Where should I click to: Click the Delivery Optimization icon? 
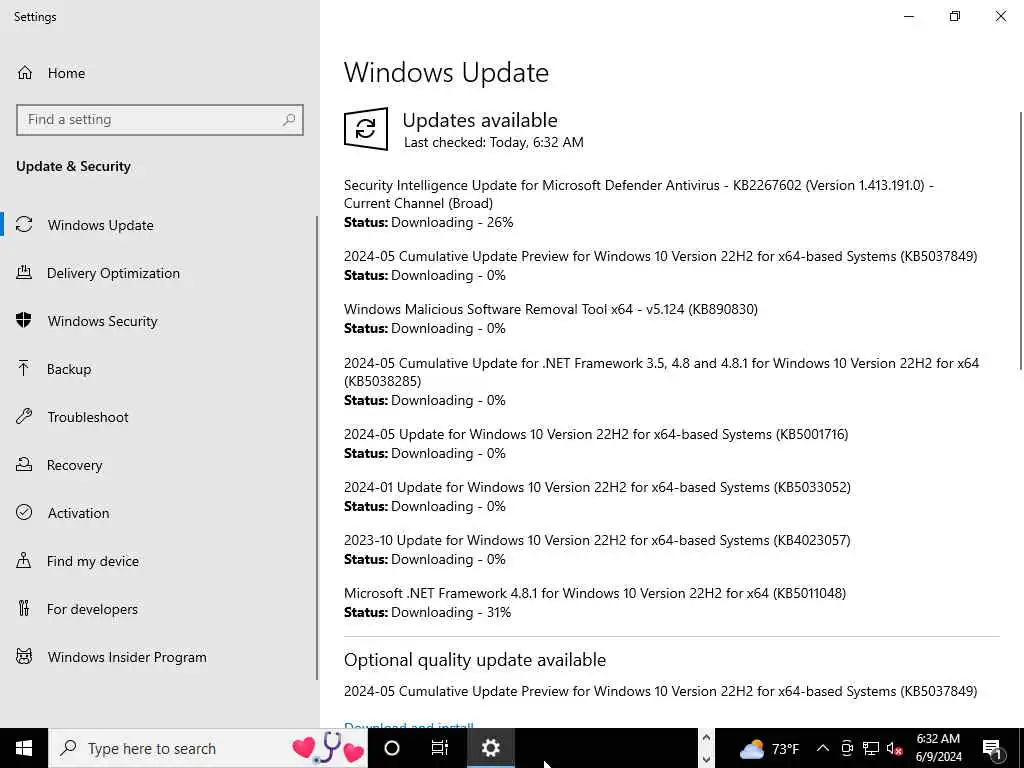click(x=24, y=273)
